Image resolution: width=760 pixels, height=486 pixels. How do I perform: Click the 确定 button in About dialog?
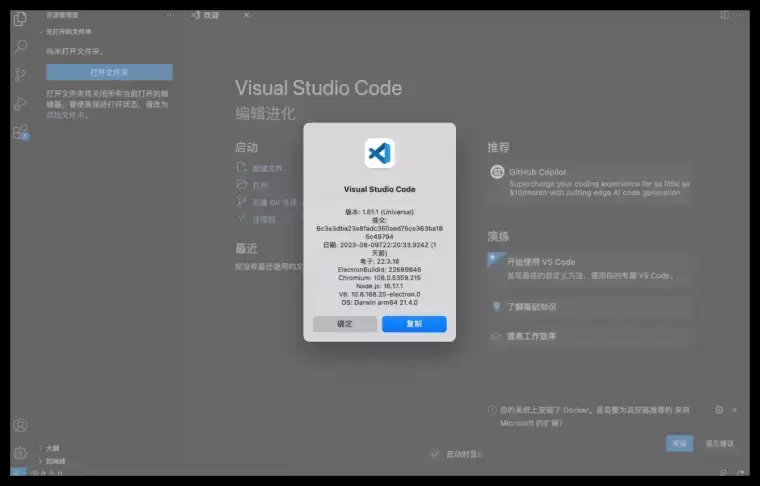345,324
